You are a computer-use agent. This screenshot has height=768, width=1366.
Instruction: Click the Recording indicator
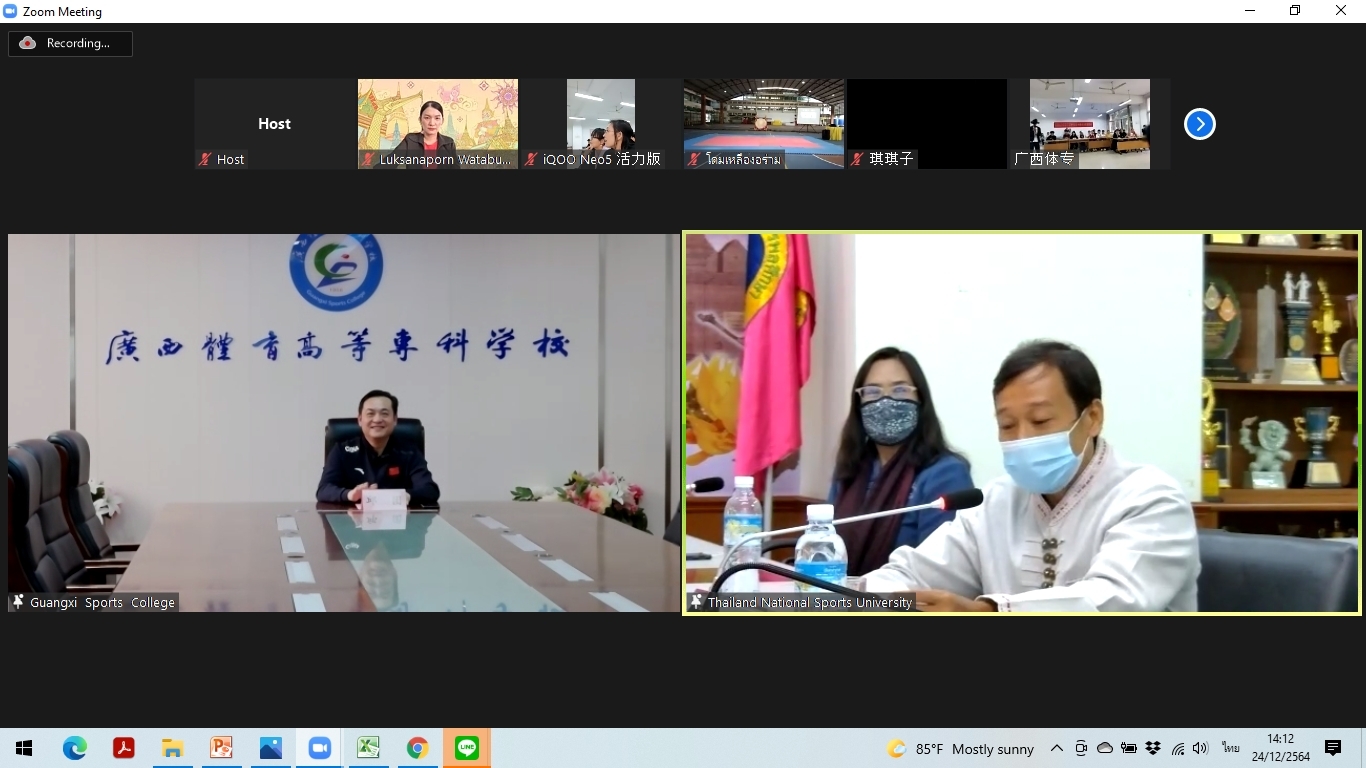(x=70, y=43)
